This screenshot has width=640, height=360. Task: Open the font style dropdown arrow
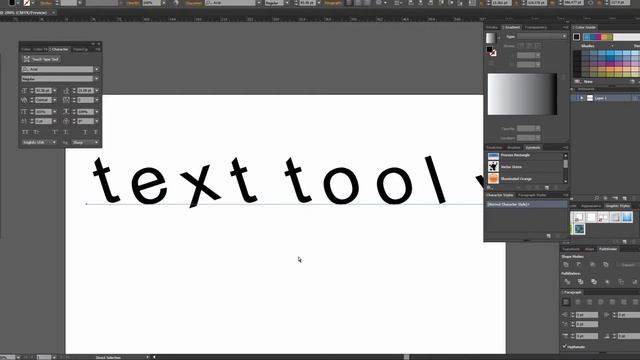click(x=97, y=79)
